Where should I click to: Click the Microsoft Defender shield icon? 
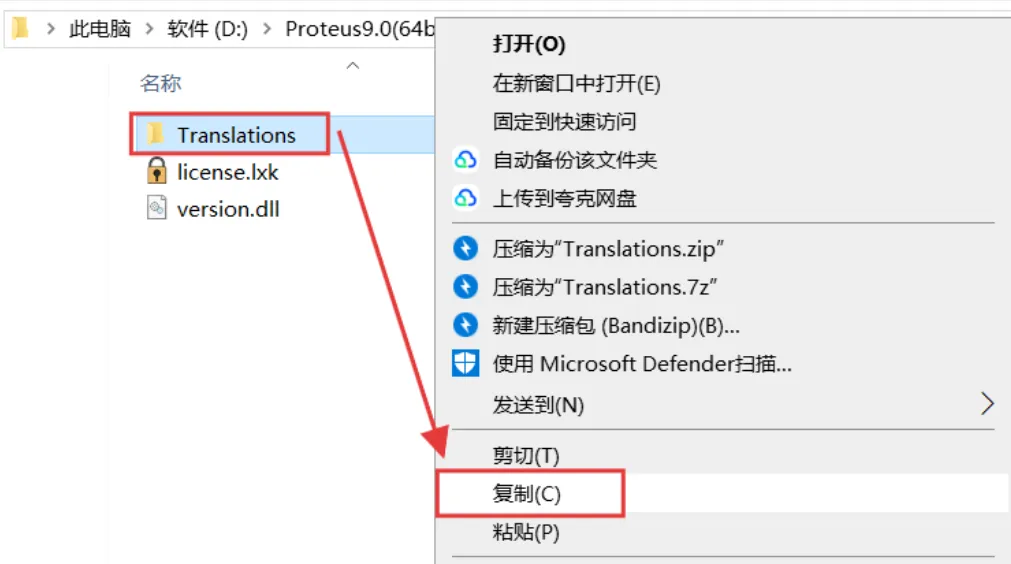[466, 364]
